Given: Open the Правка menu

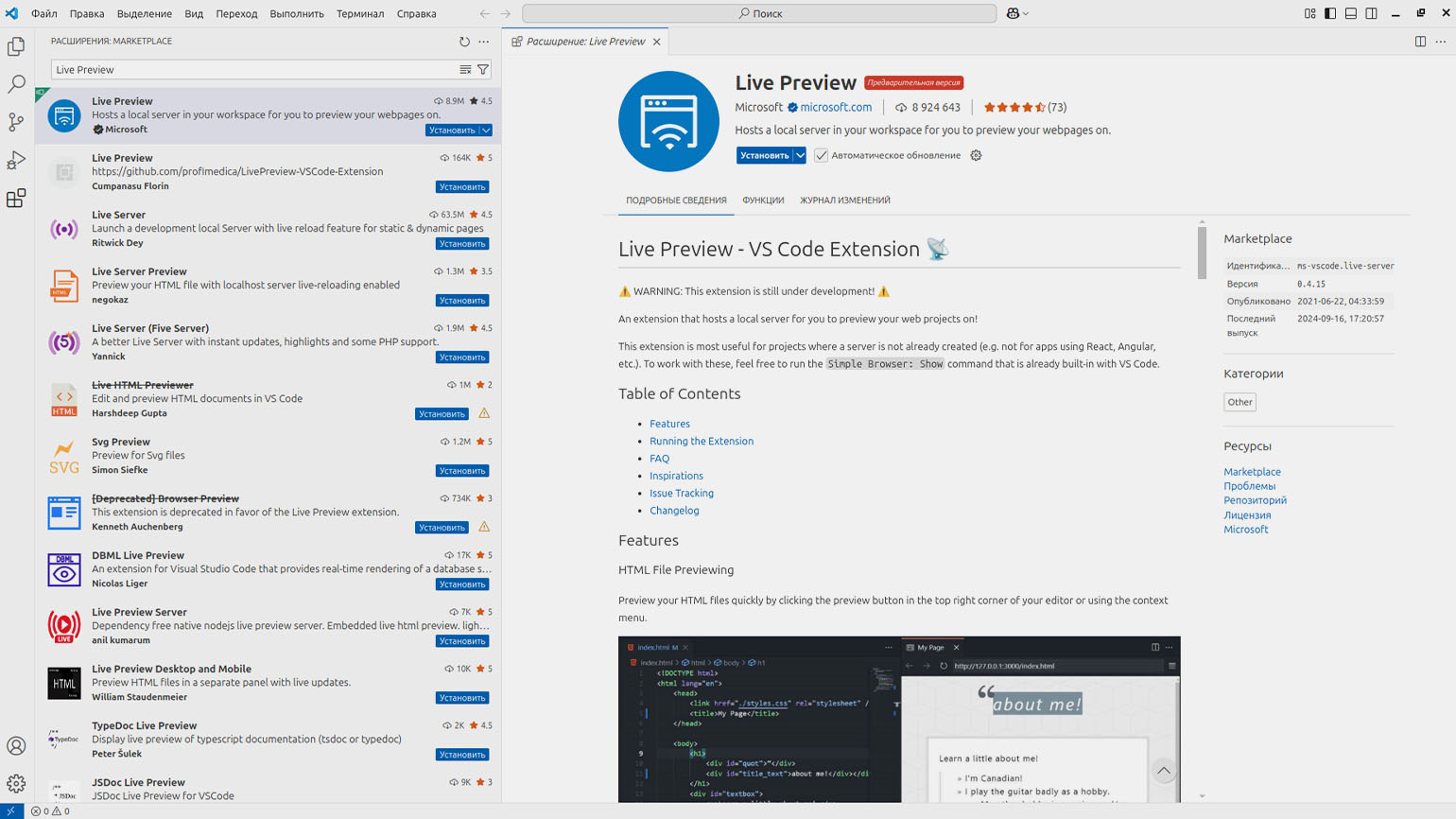Looking at the screenshot, I should tap(87, 13).
